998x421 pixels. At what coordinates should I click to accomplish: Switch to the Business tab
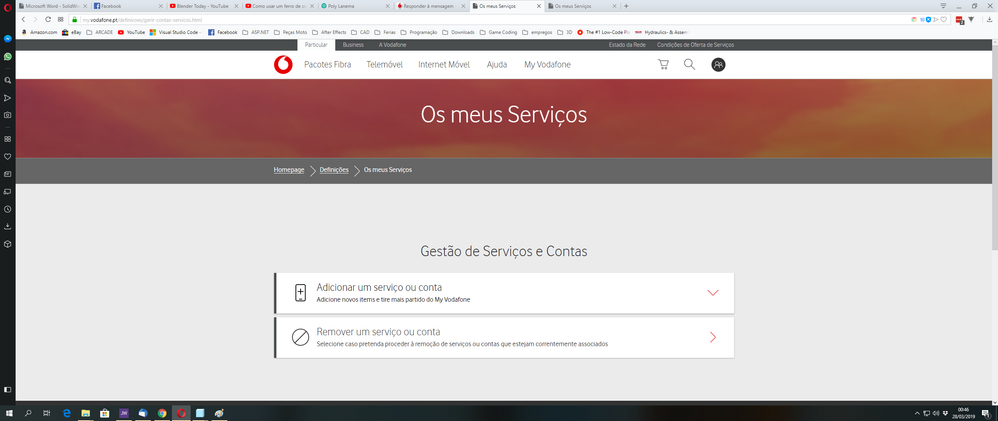pos(353,45)
